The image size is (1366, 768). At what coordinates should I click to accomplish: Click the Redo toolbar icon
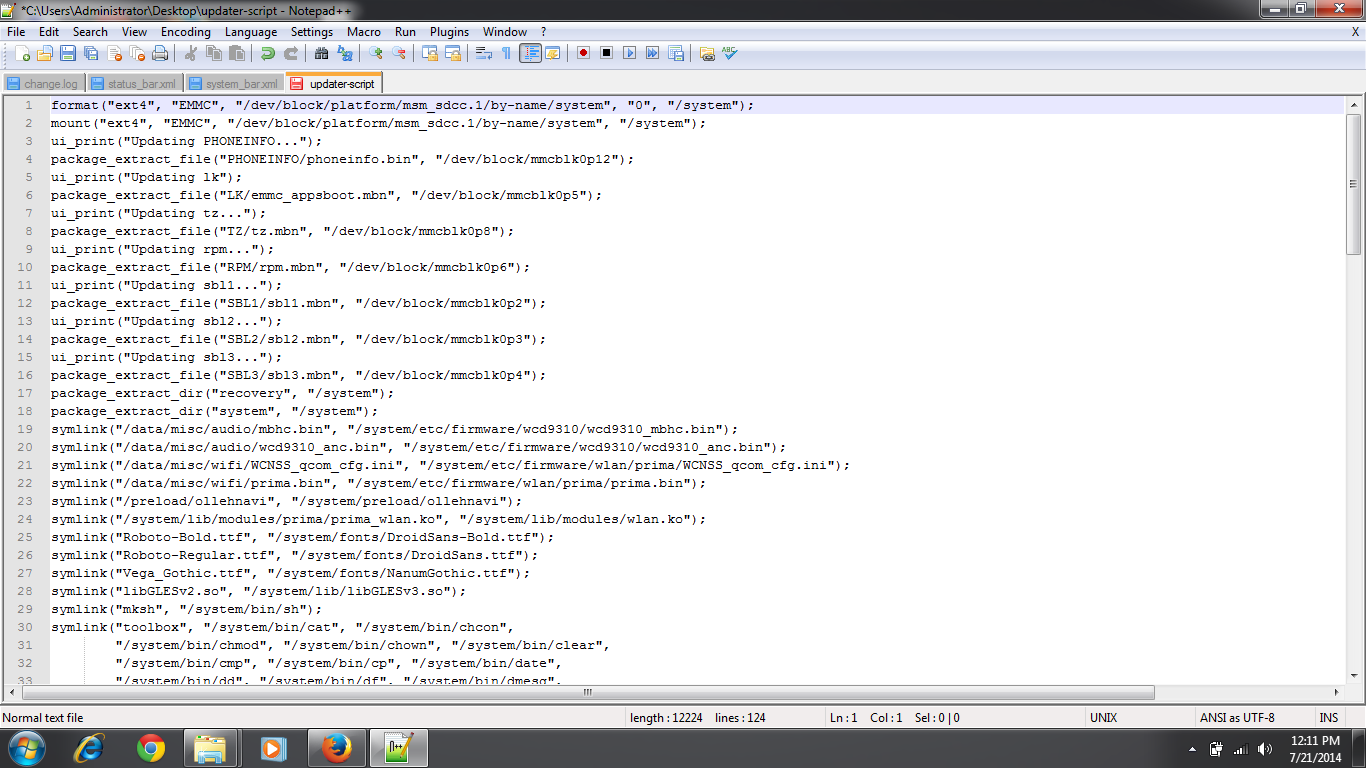[x=290, y=53]
